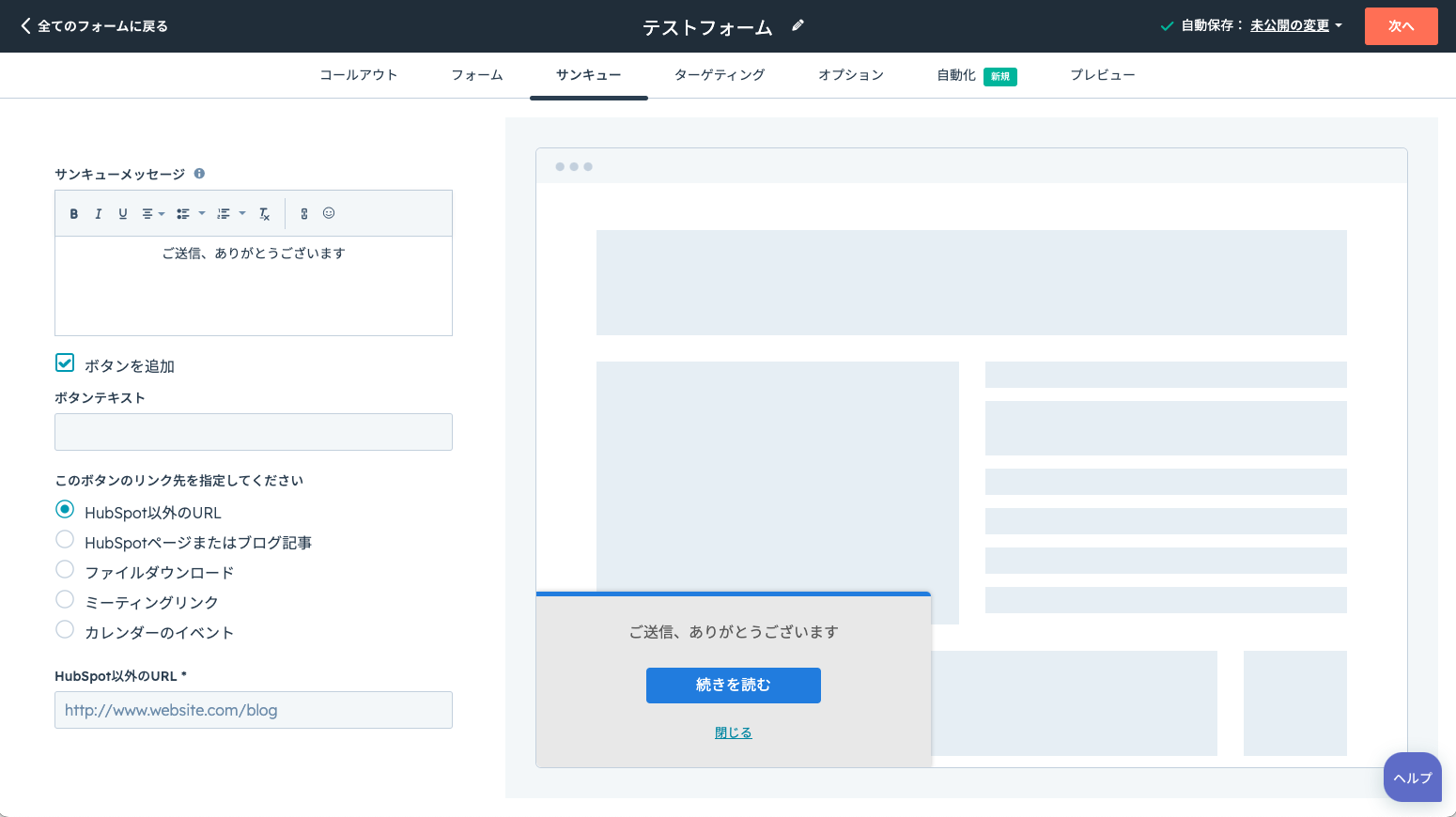Screen dimensions: 1456x817
Task: Toggle bold formatting in thank-you message editor
Action: tap(74, 214)
